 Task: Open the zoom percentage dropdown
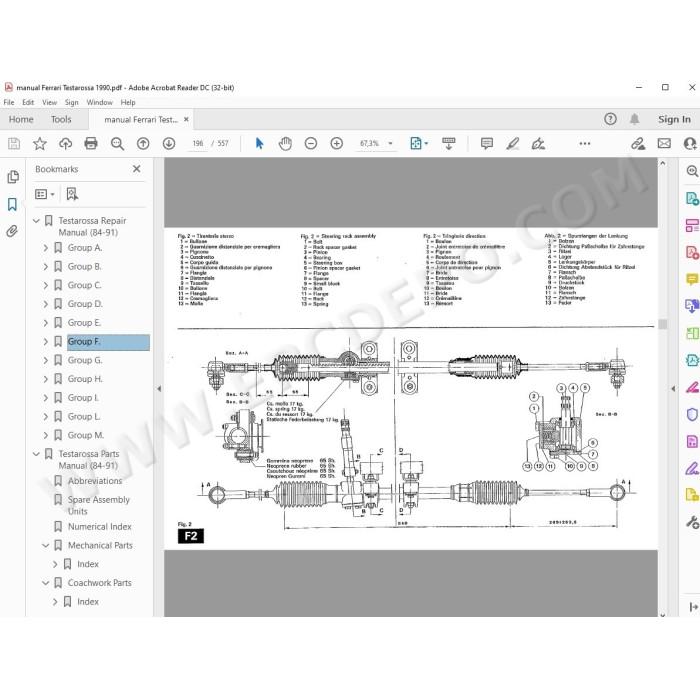point(390,143)
